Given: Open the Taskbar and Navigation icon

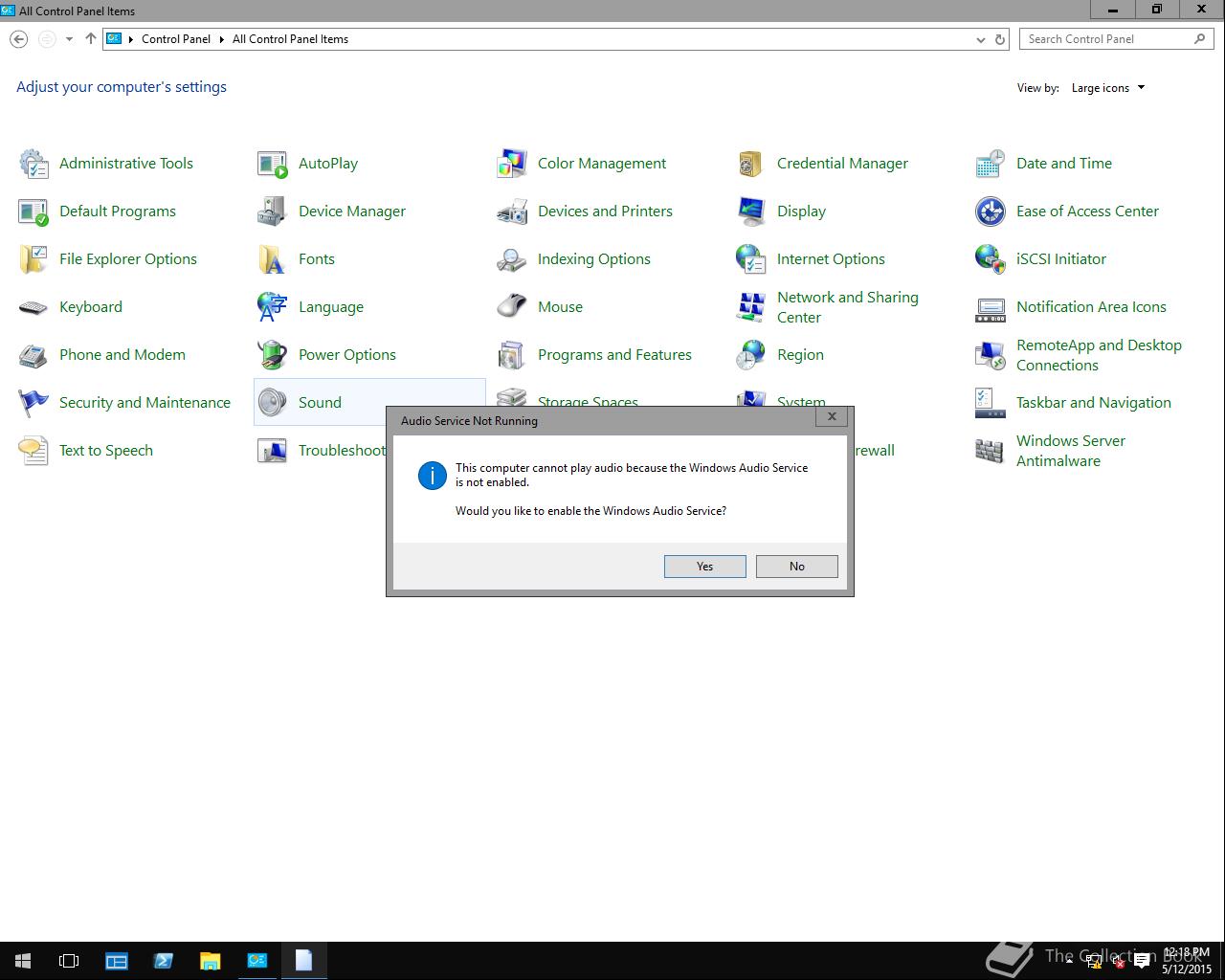Looking at the screenshot, I should click(x=991, y=403).
